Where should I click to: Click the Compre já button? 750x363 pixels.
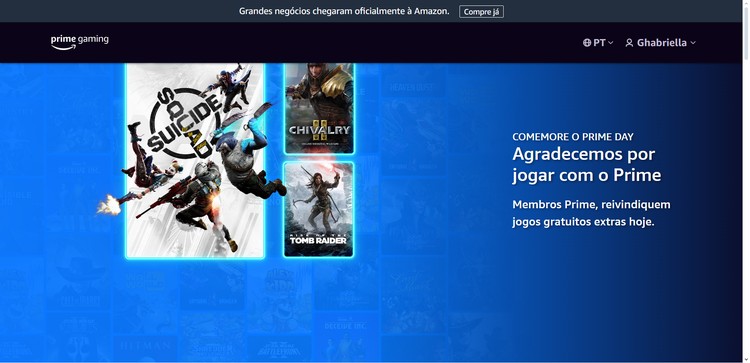(481, 12)
